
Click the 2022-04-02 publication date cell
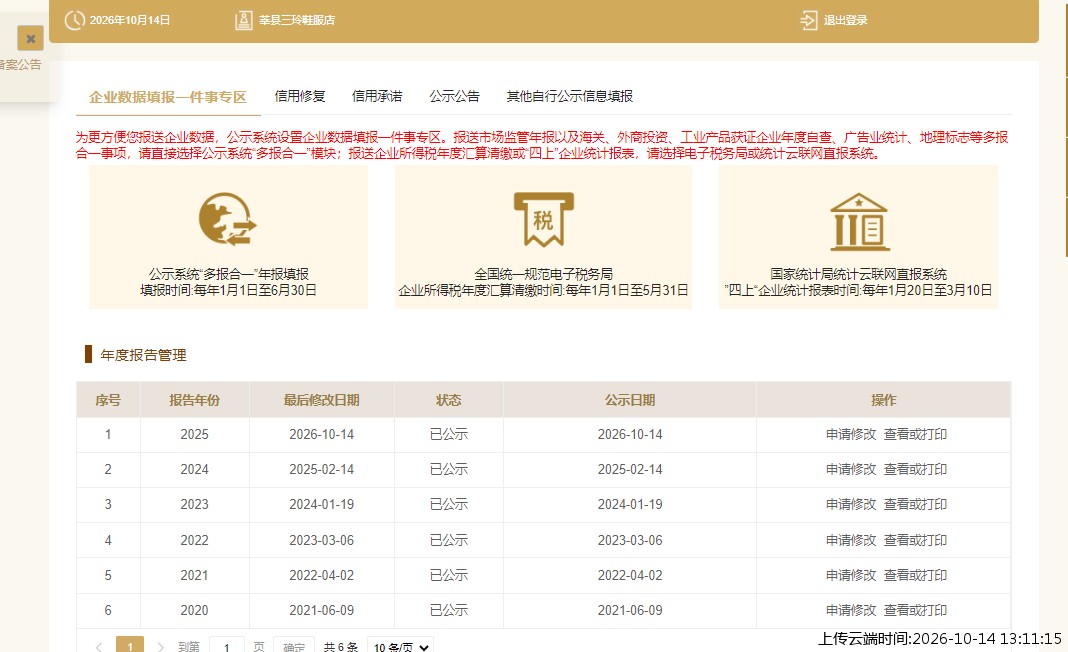tap(630, 576)
